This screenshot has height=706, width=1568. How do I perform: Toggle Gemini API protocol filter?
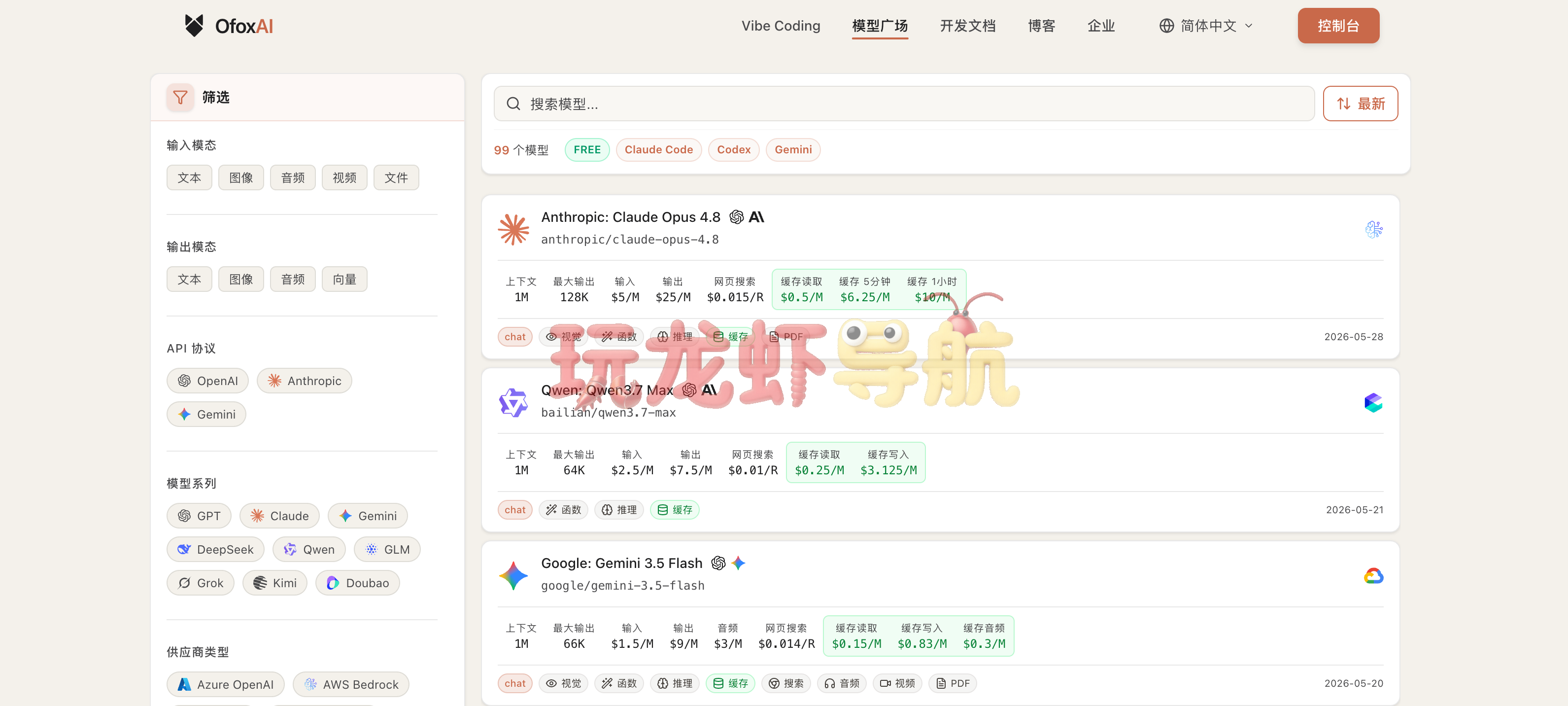tap(206, 414)
